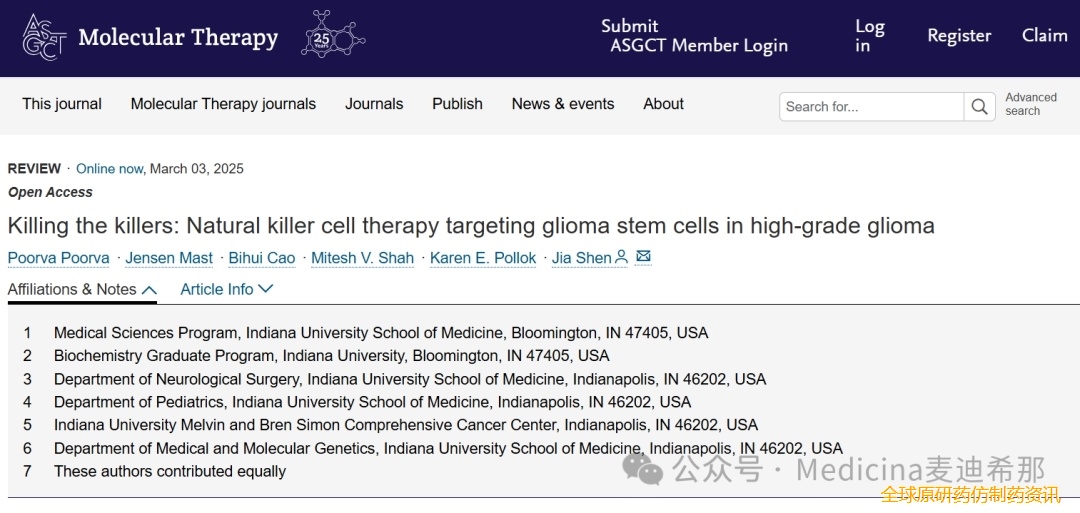Expand the Article Info section
The width and height of the screenshot is (1080, 513).
[227, 290]
